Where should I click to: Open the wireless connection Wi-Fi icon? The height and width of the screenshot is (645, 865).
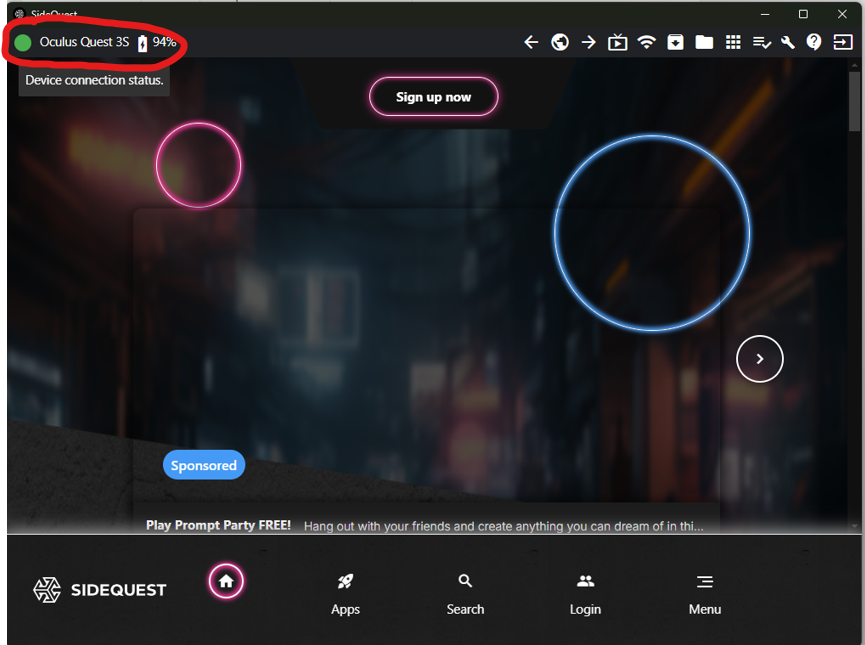click(x=647, y=42)
